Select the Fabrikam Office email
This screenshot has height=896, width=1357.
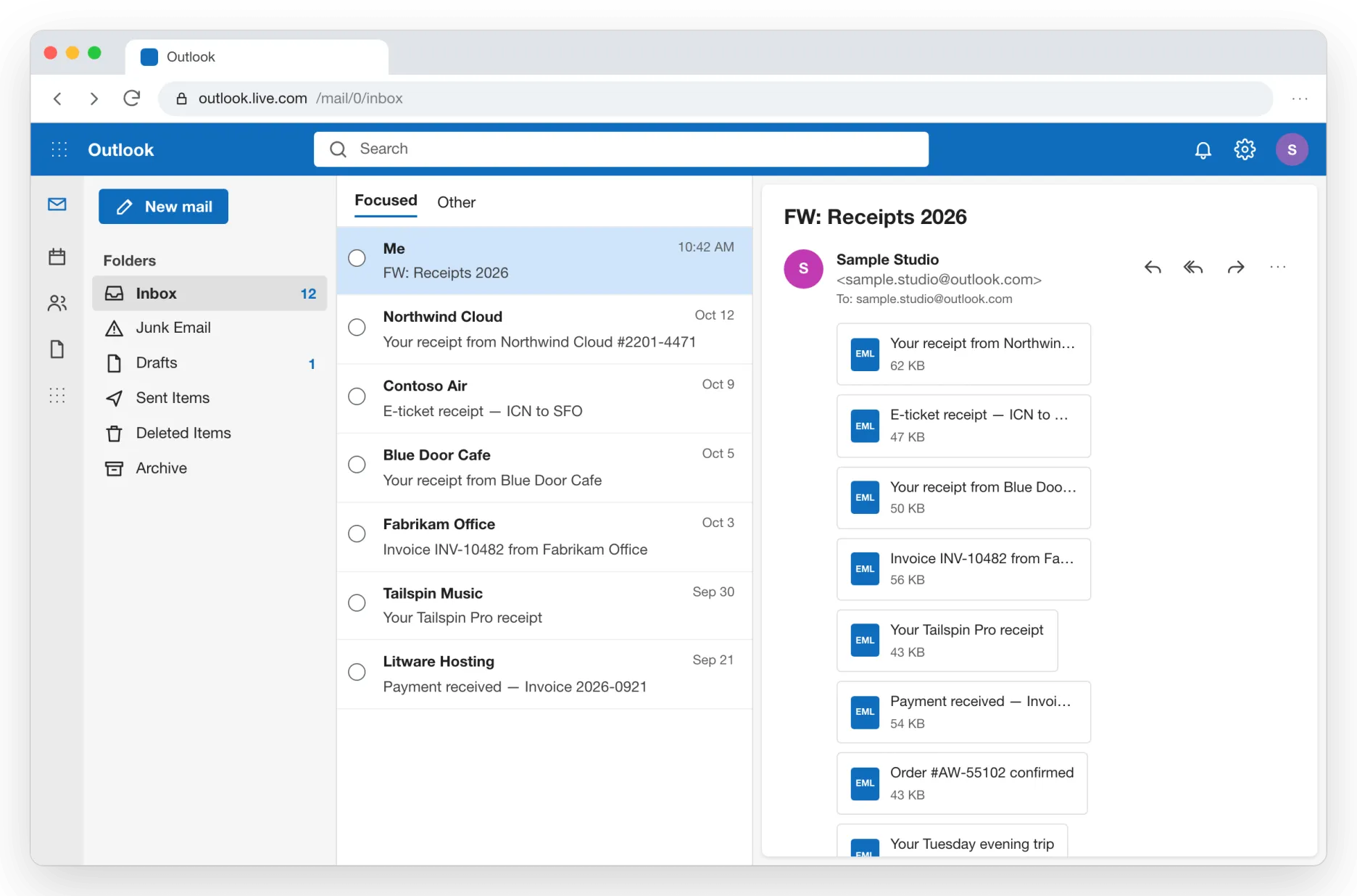coord(544,537)
